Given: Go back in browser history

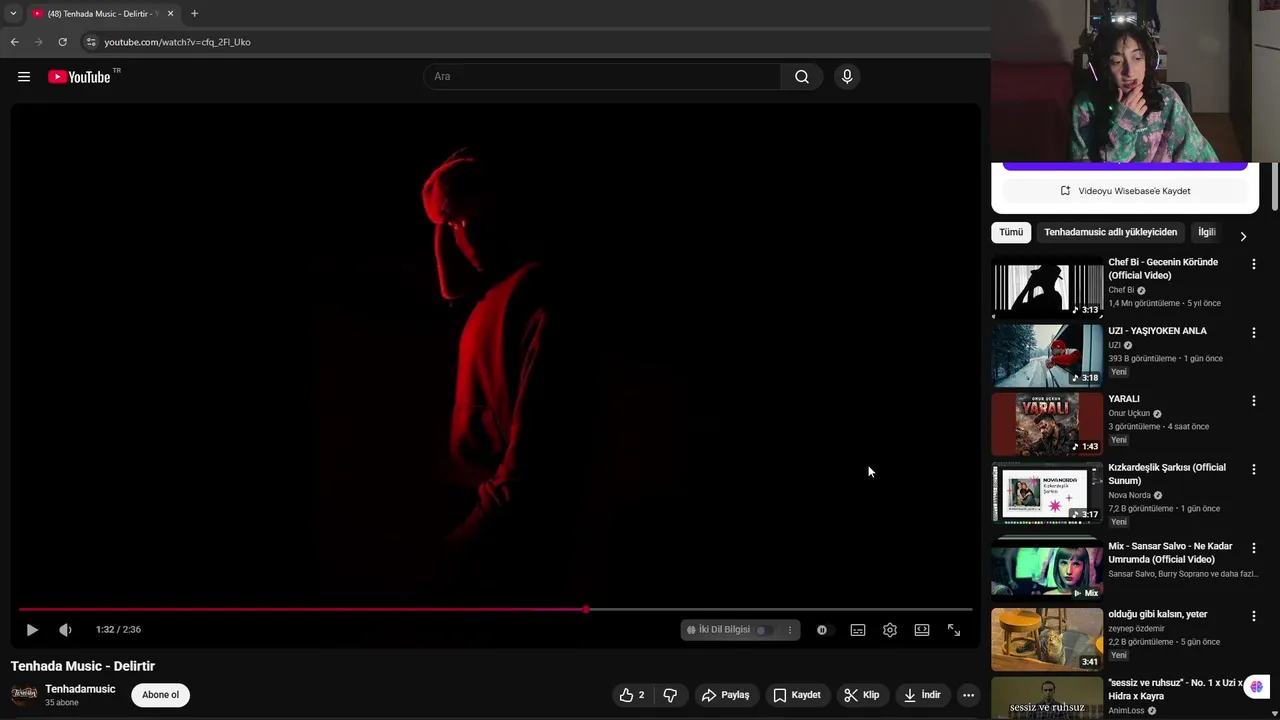Looking at the screenshot, I should [14, 42].
